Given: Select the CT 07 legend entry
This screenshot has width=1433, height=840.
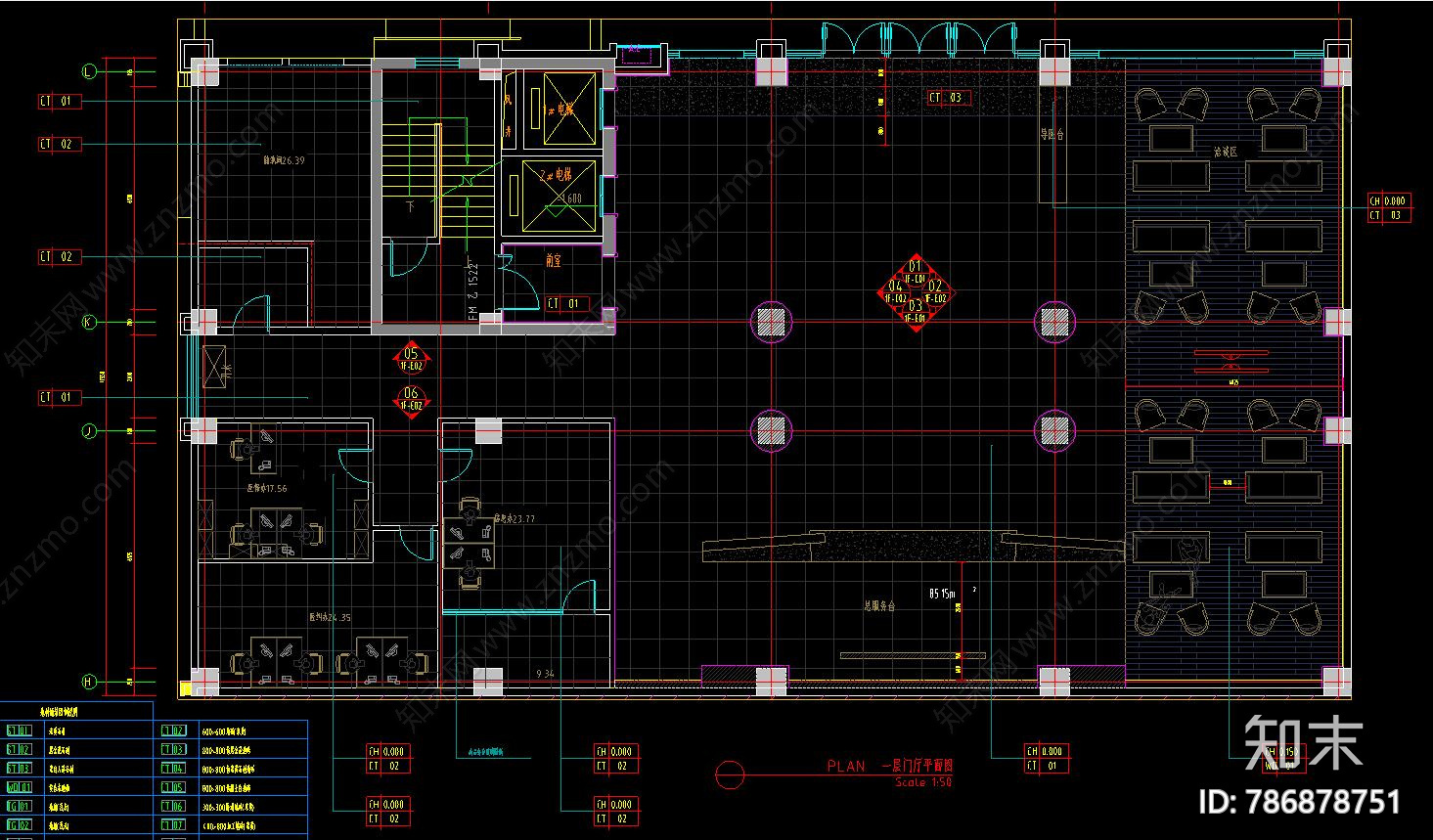Looking at the screenshot, I should click(x=173, y=825).
